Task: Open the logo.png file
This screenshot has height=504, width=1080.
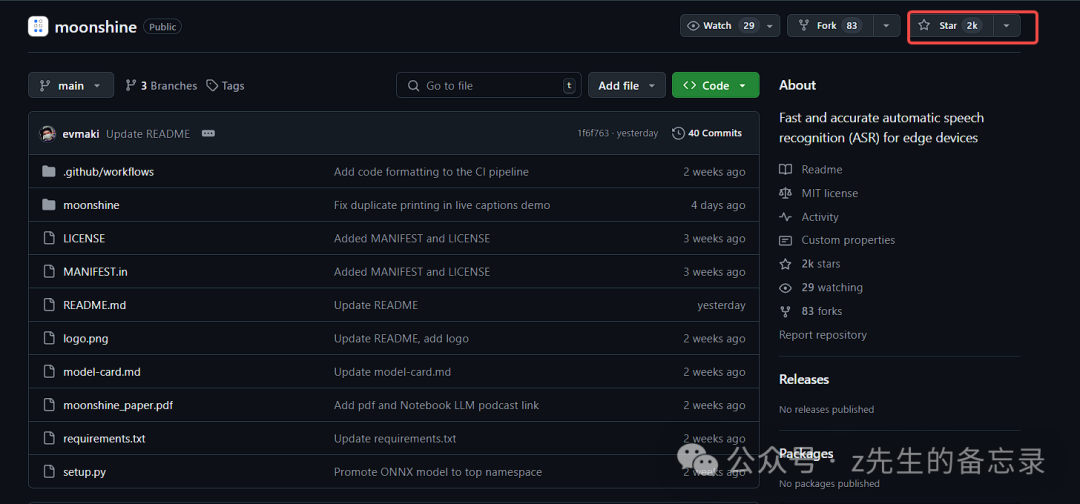Action: click(85, 339)
